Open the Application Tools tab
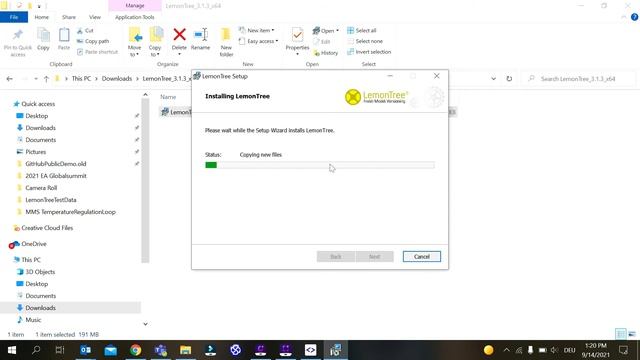The width and height of the screenshot is (640, 360). pyautogui.click(x=135, y=17)
